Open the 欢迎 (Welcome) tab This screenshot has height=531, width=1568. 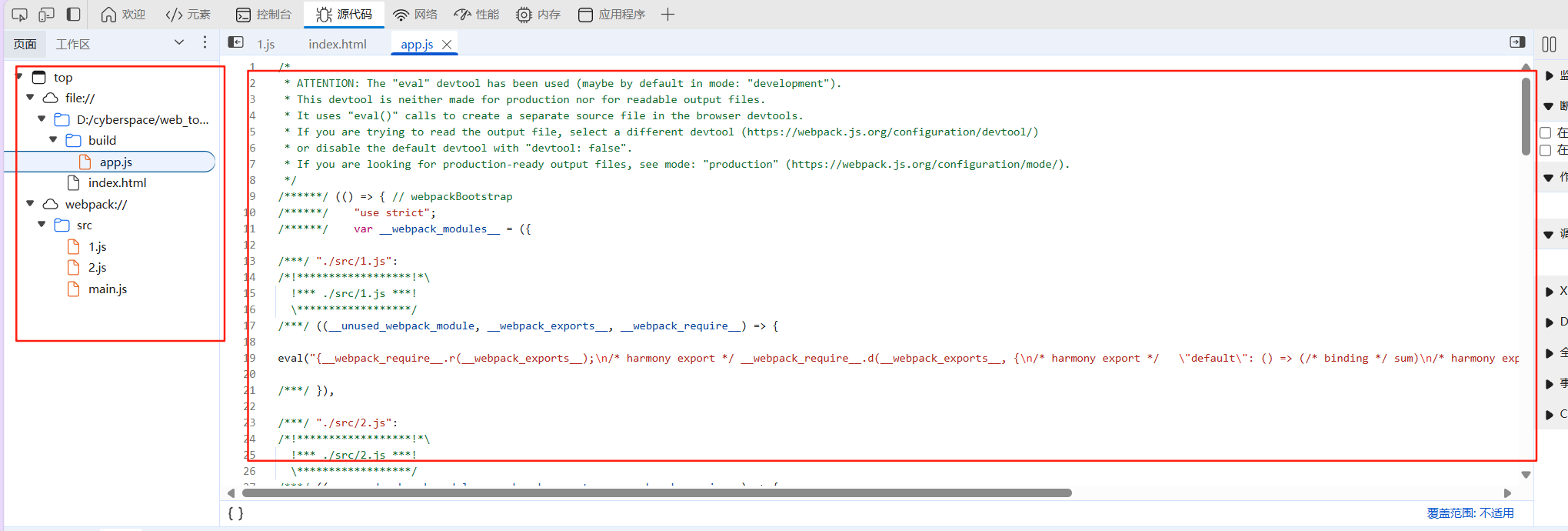pyautogui.click(x=123, y=15)
